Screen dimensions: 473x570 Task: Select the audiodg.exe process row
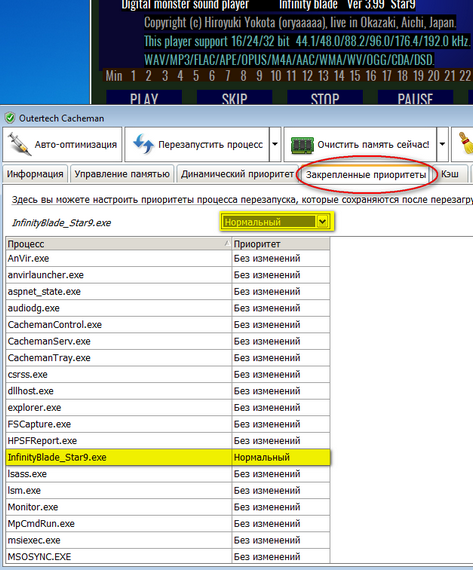tap(168, 308)
